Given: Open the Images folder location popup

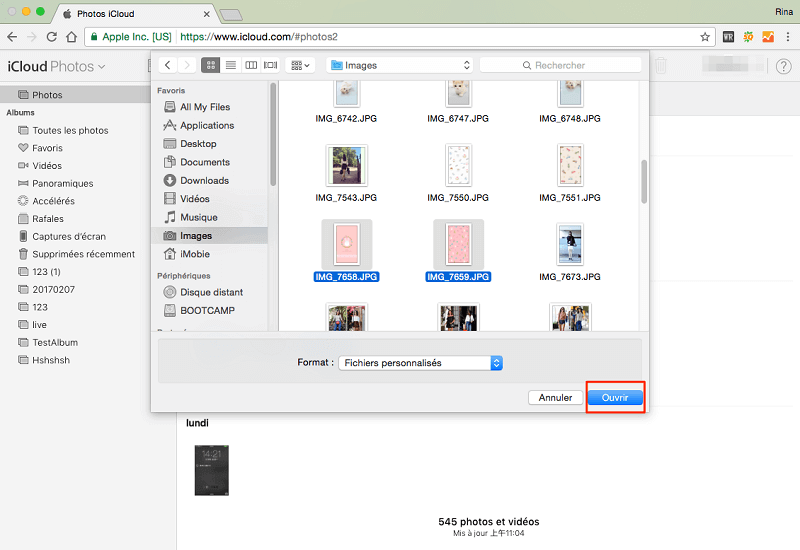Looking at the screenshot, I should [x=399, y=65].
